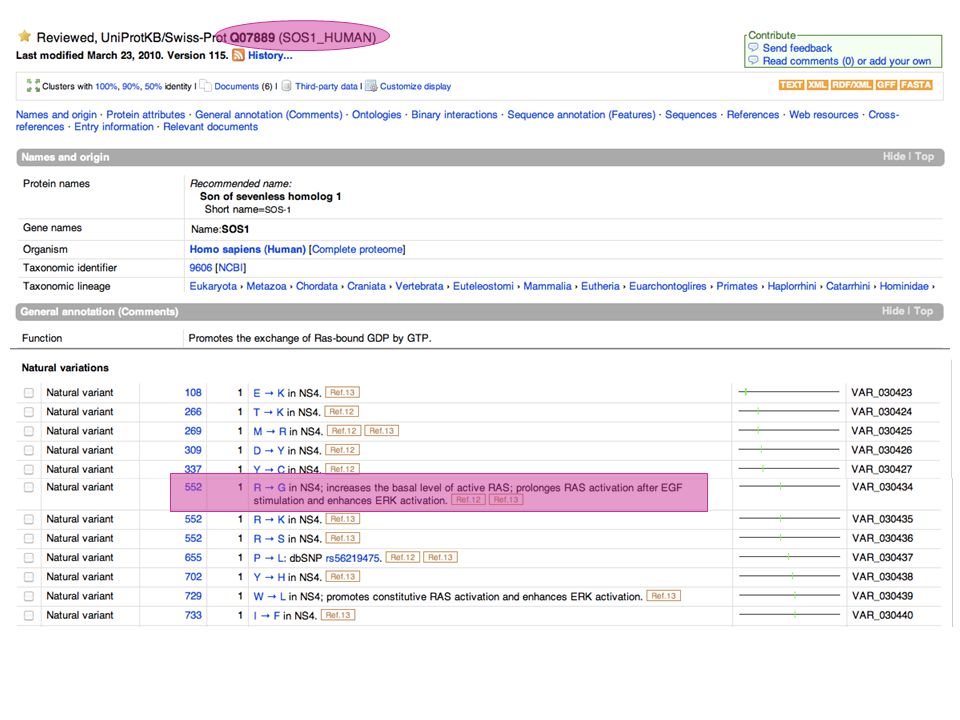Image resolution: width=960 pixels, height=720 pixels.
Task: Click the feature graphic for VAR_030423
Action: pos(789,392)
